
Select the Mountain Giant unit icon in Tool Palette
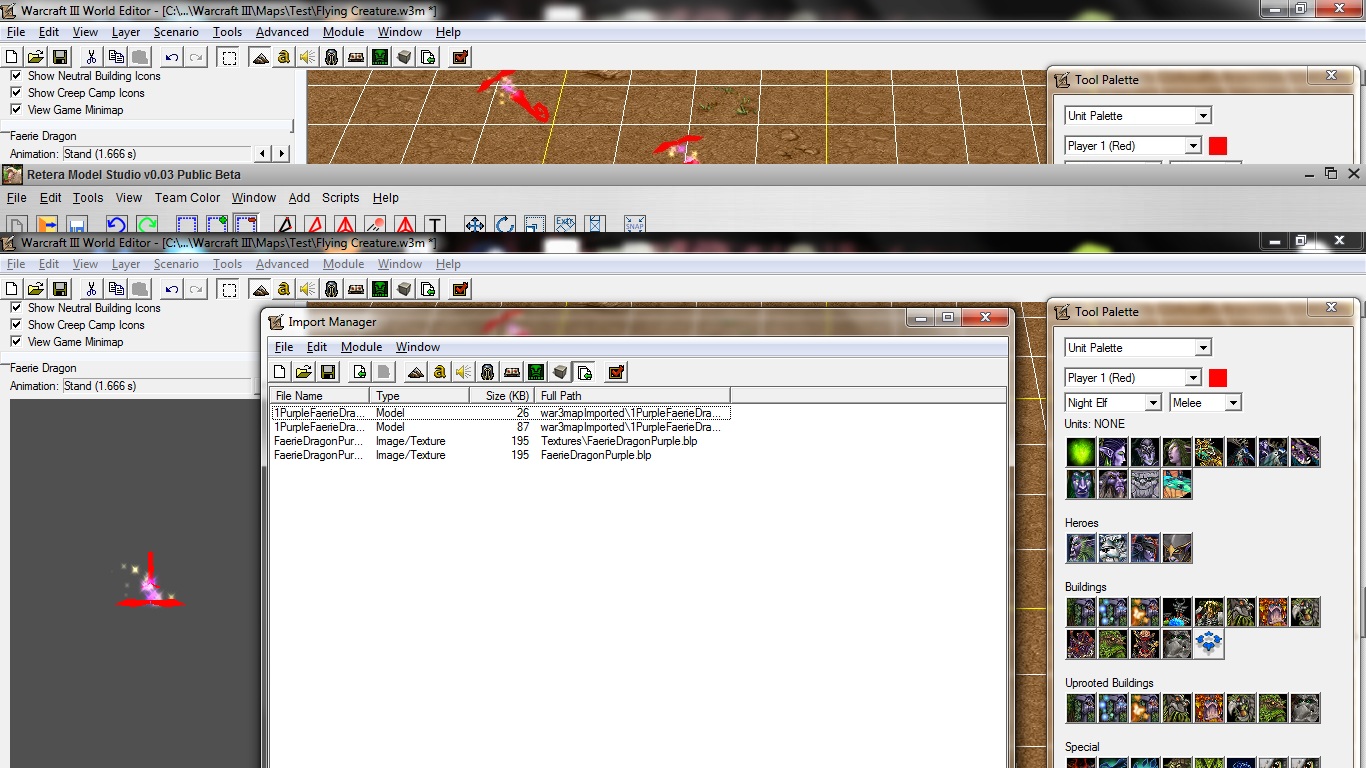1145,484
